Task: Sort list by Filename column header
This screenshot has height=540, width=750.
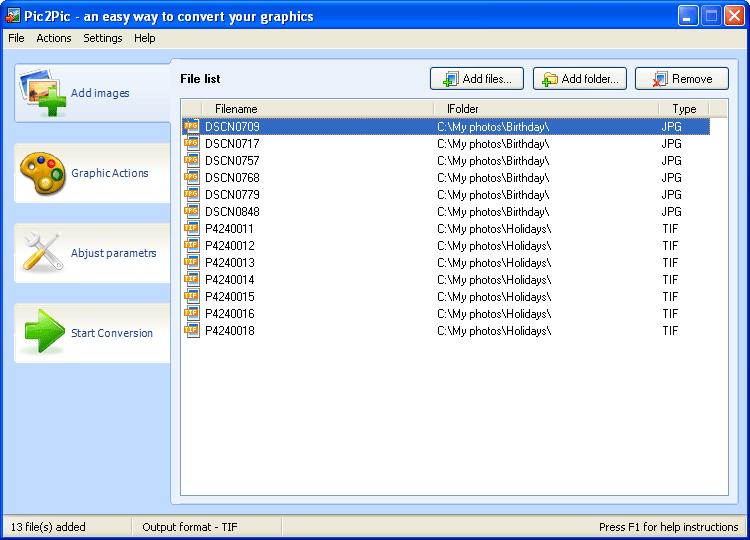Action: pyautogui.click(x=236, y=109)
